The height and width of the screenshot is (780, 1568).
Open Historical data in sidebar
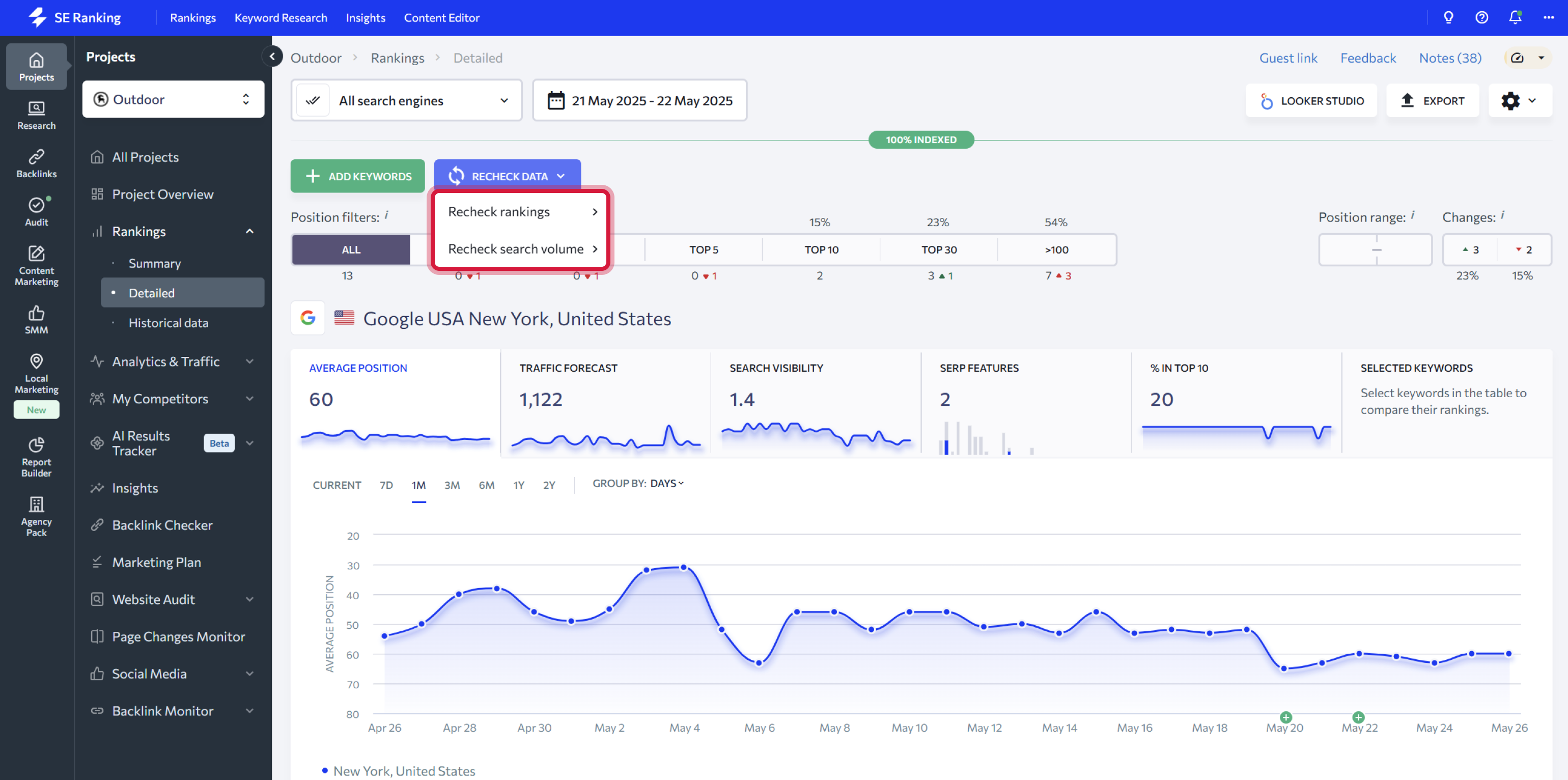[168, 323]
